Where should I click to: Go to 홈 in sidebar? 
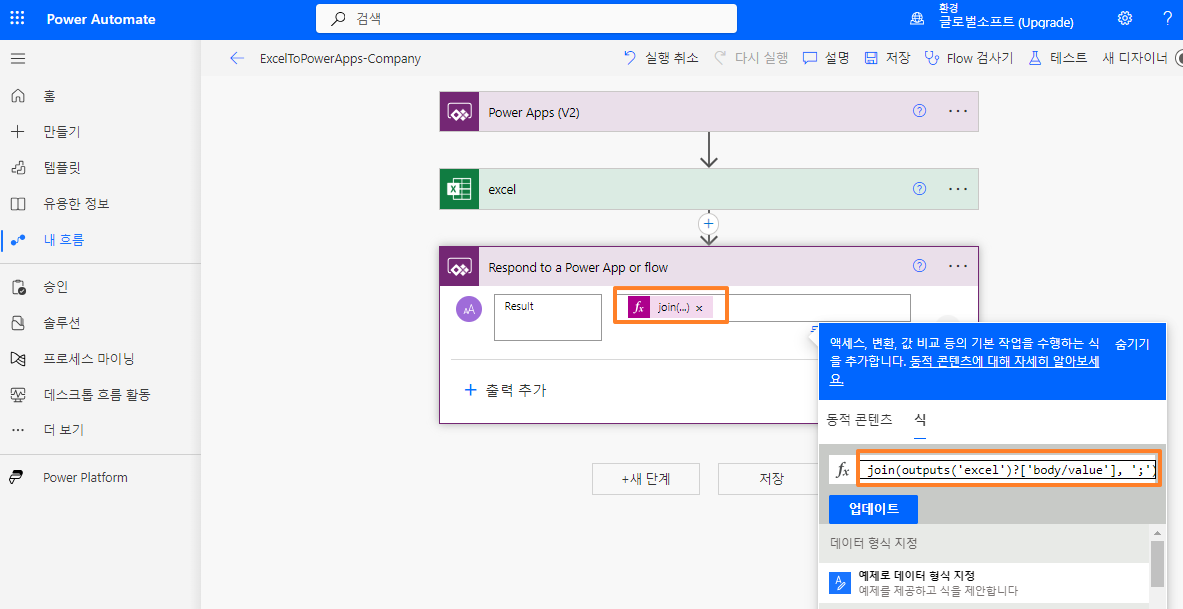49,96
